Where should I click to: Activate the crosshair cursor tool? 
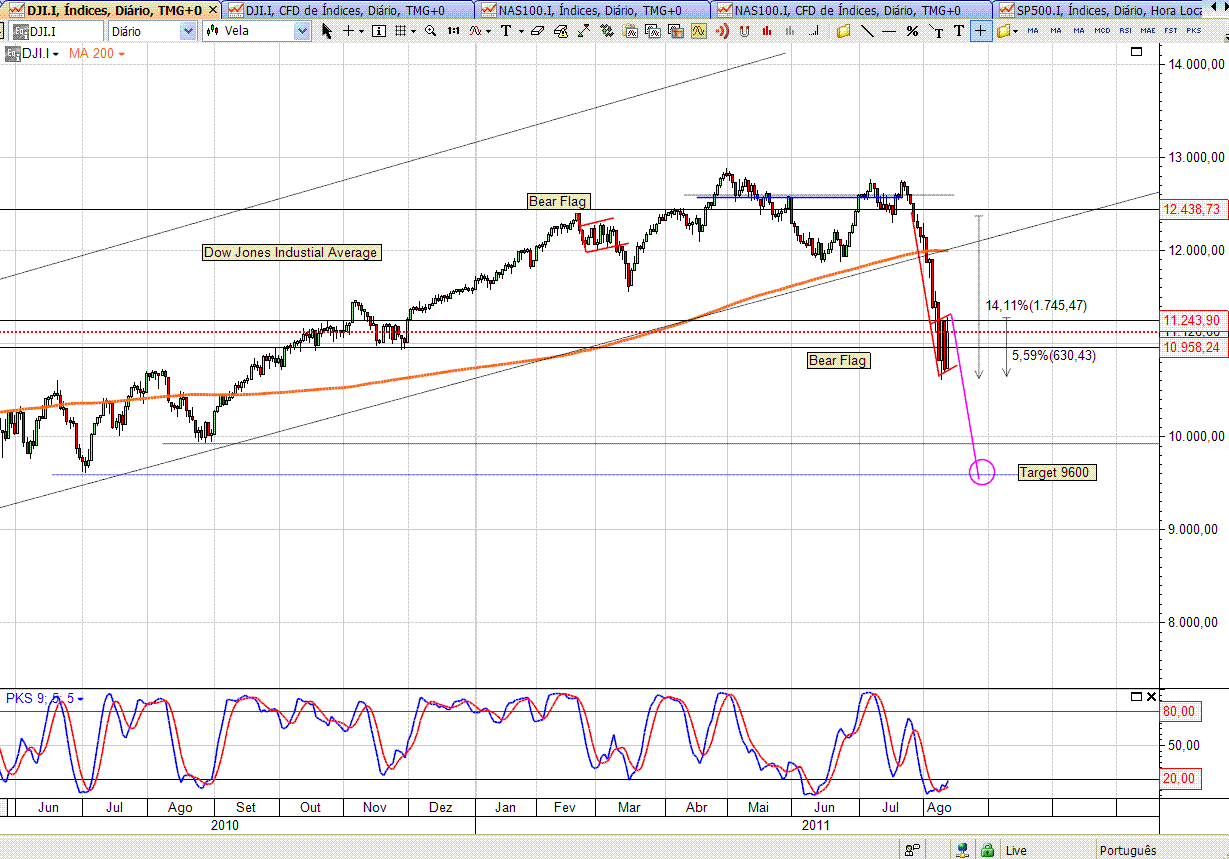pos(348,31)
